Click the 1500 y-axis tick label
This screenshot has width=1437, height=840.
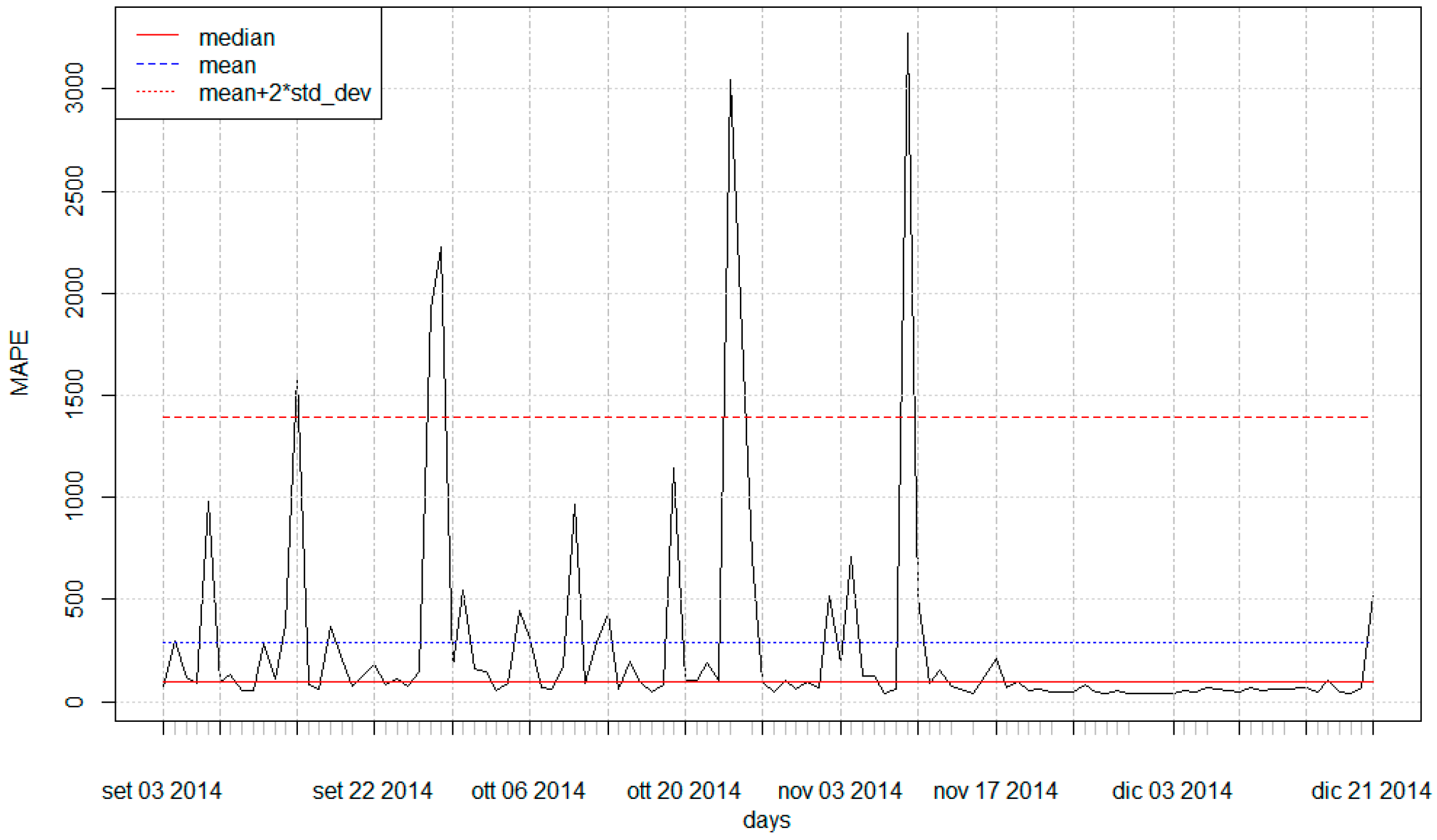pyautogui.click(x=75, y=394)
